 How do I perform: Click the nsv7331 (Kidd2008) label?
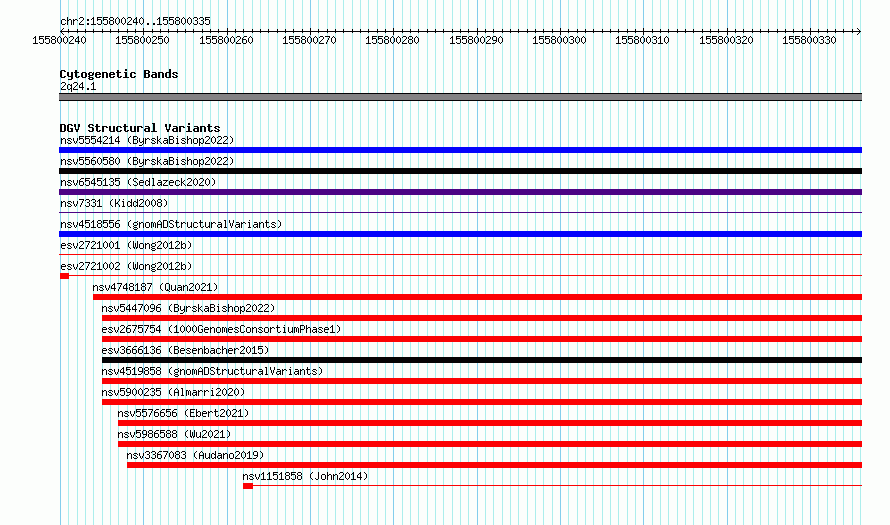coord(114,203)
